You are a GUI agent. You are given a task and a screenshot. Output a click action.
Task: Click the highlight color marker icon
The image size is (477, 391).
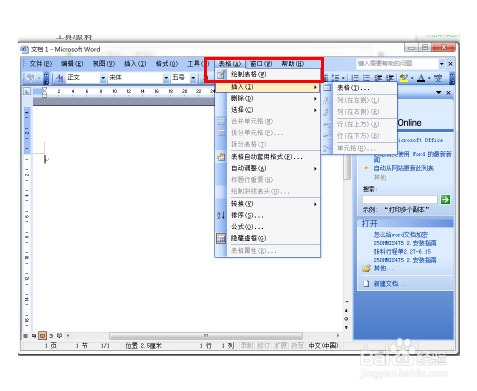coord(404,78)
